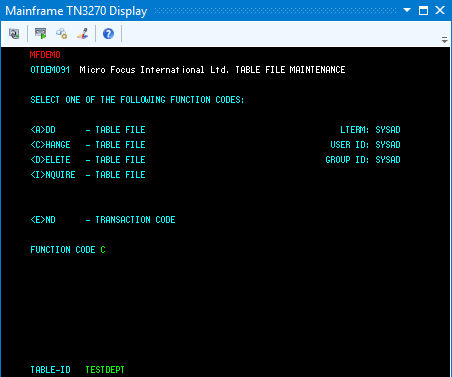Click the <E>ND transaction code line
The height and width of the screenshot is (377, 452).
pos(103,220)
